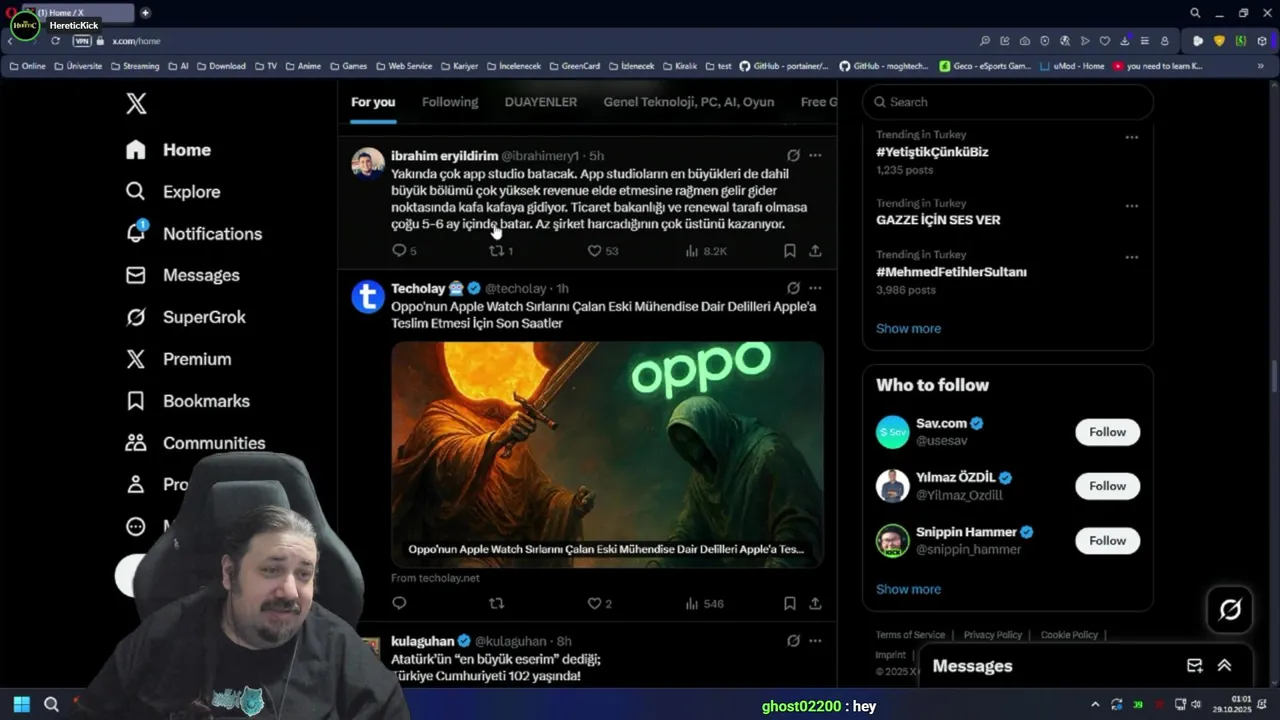Open Terms of Service link
Viewport: 1280px width, 720px height.
(910, 635)
